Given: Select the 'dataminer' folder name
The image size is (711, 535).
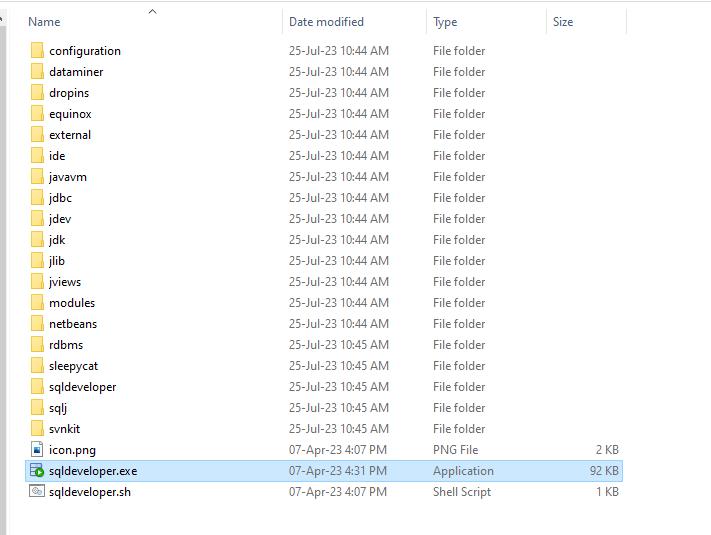Looking at the screenshot, I should [x=76, y=72].
